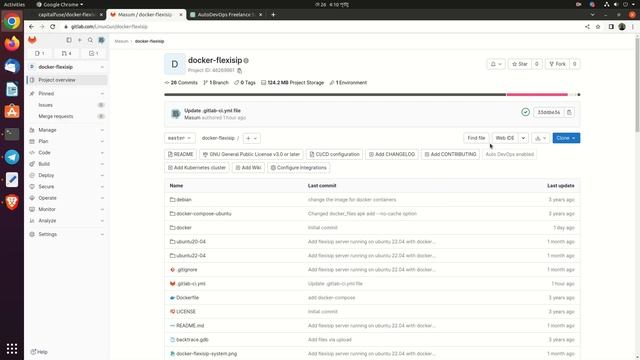Open the download source code dropdown
The width and height of the screenshot is (640, 360).
click(x=540, y=138)
